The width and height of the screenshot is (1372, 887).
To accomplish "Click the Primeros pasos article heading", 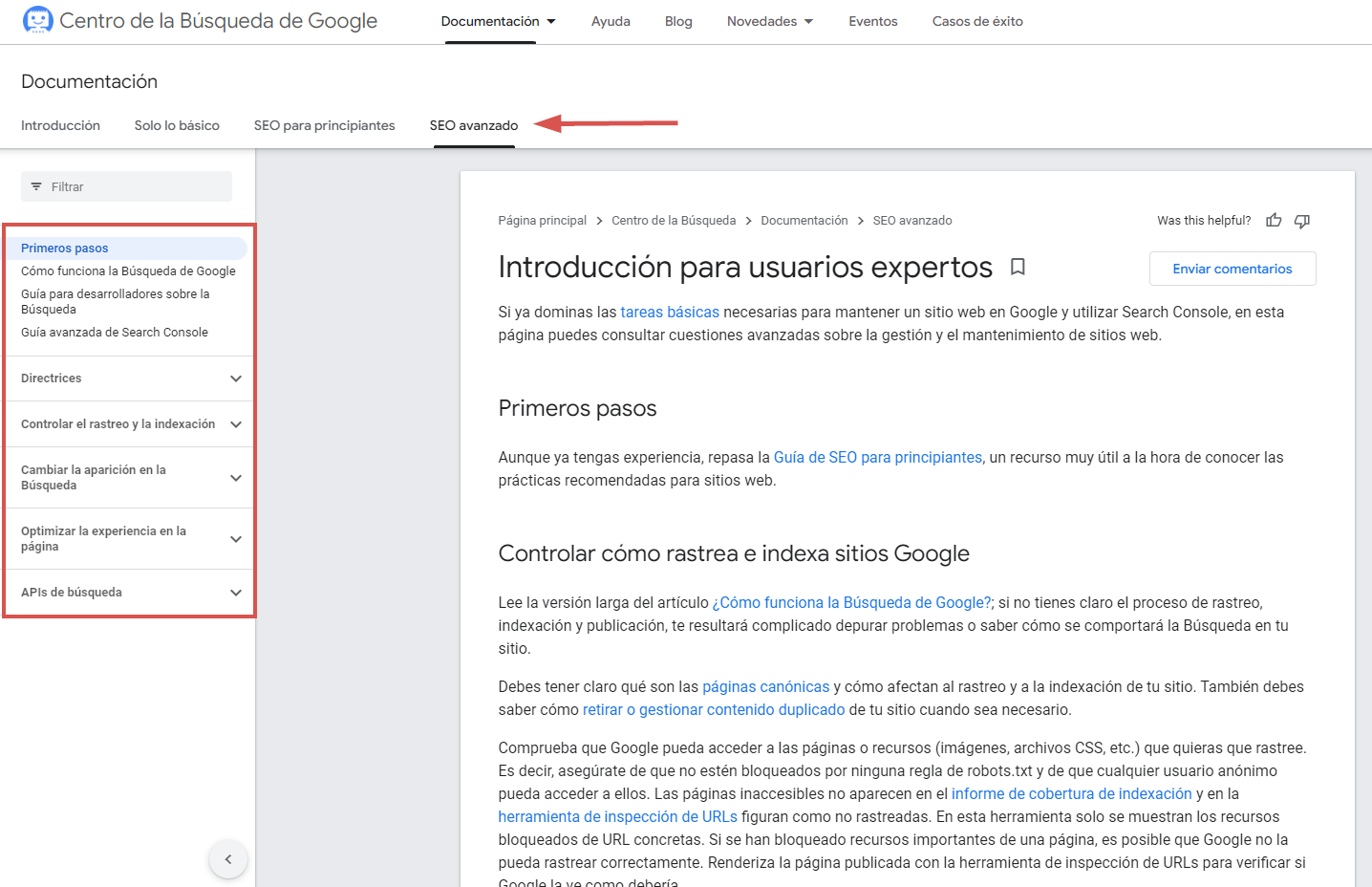I will click(x=577, y=408).
